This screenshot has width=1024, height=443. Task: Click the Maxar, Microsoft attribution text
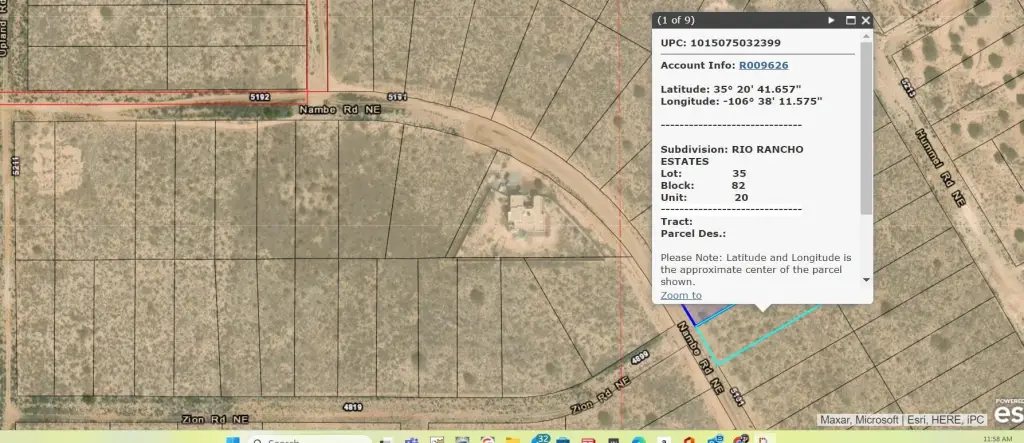860,420
